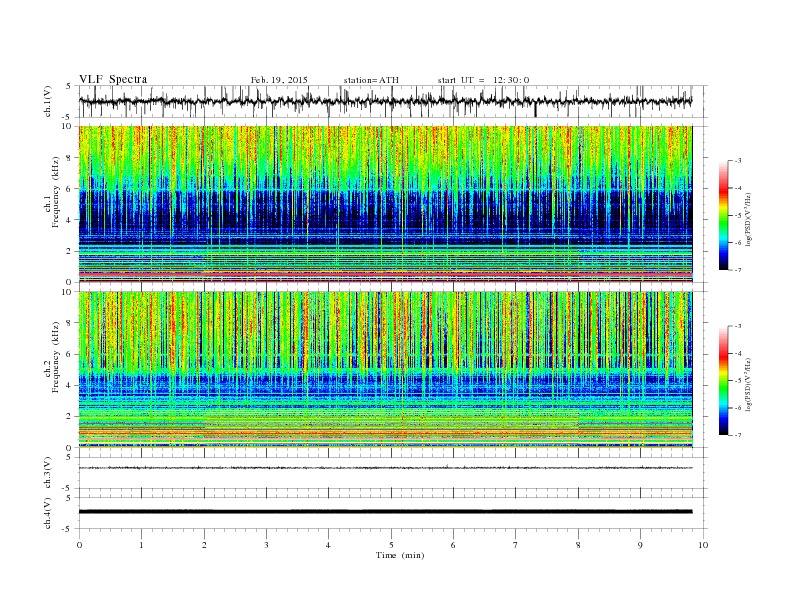Screen dimensions: 792x612
Task: Click the ch.3 voltage waveform trace
Action: (385, 468)
